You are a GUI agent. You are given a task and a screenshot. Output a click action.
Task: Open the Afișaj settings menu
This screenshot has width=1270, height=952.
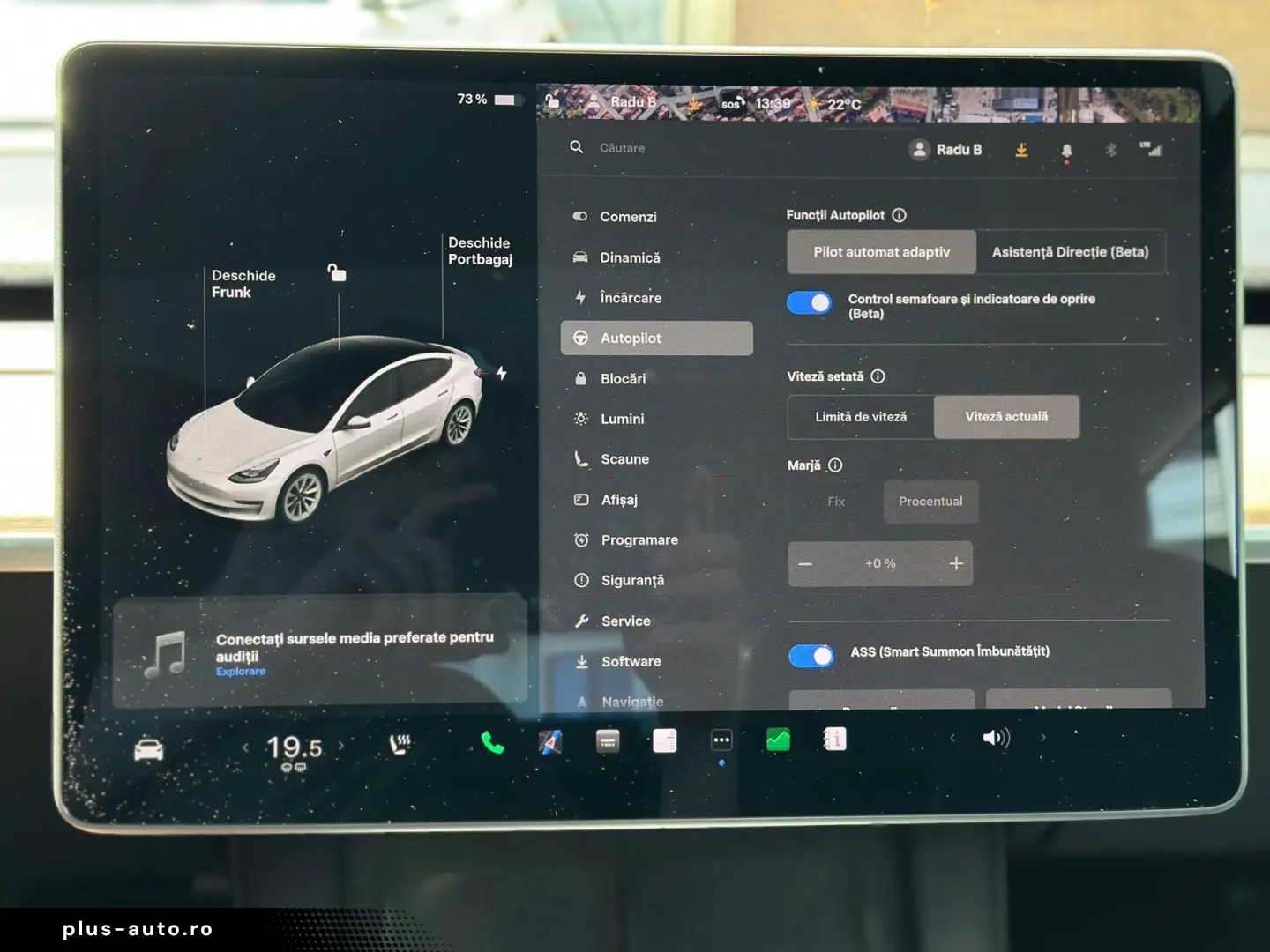point(657,500)
